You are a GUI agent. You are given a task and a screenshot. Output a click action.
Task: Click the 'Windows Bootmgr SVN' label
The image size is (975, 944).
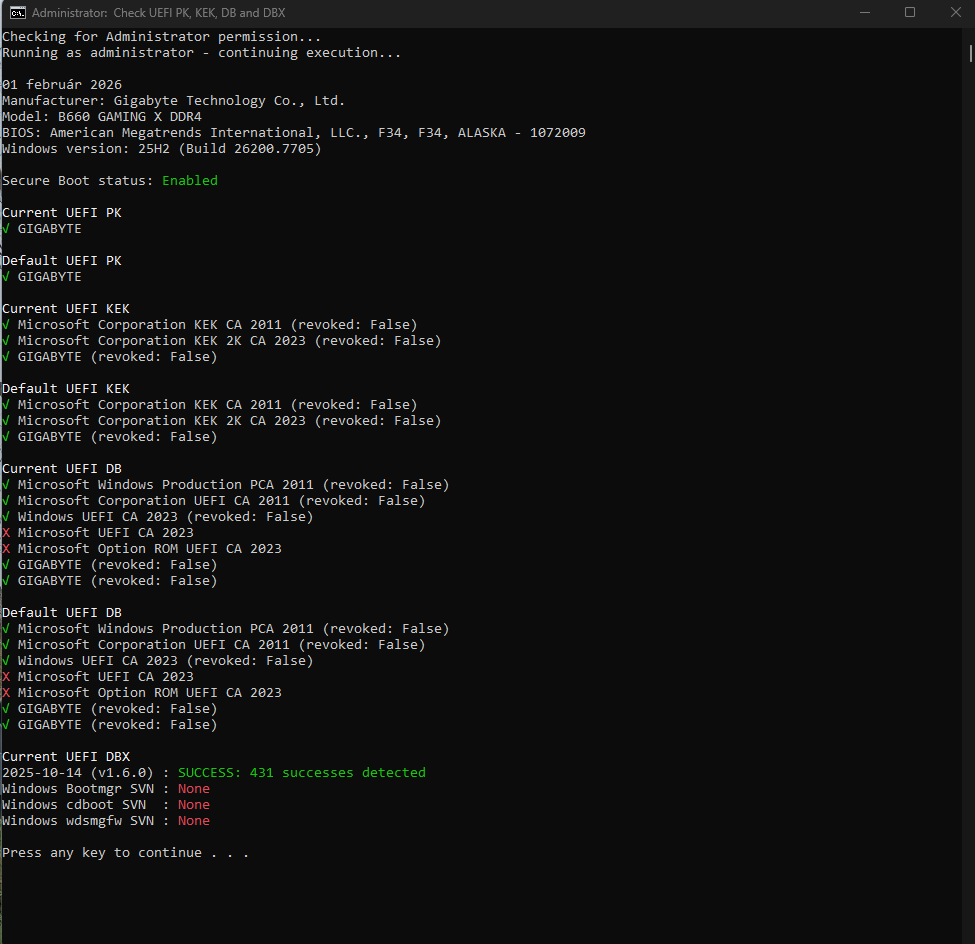click(x=78, y=789)
